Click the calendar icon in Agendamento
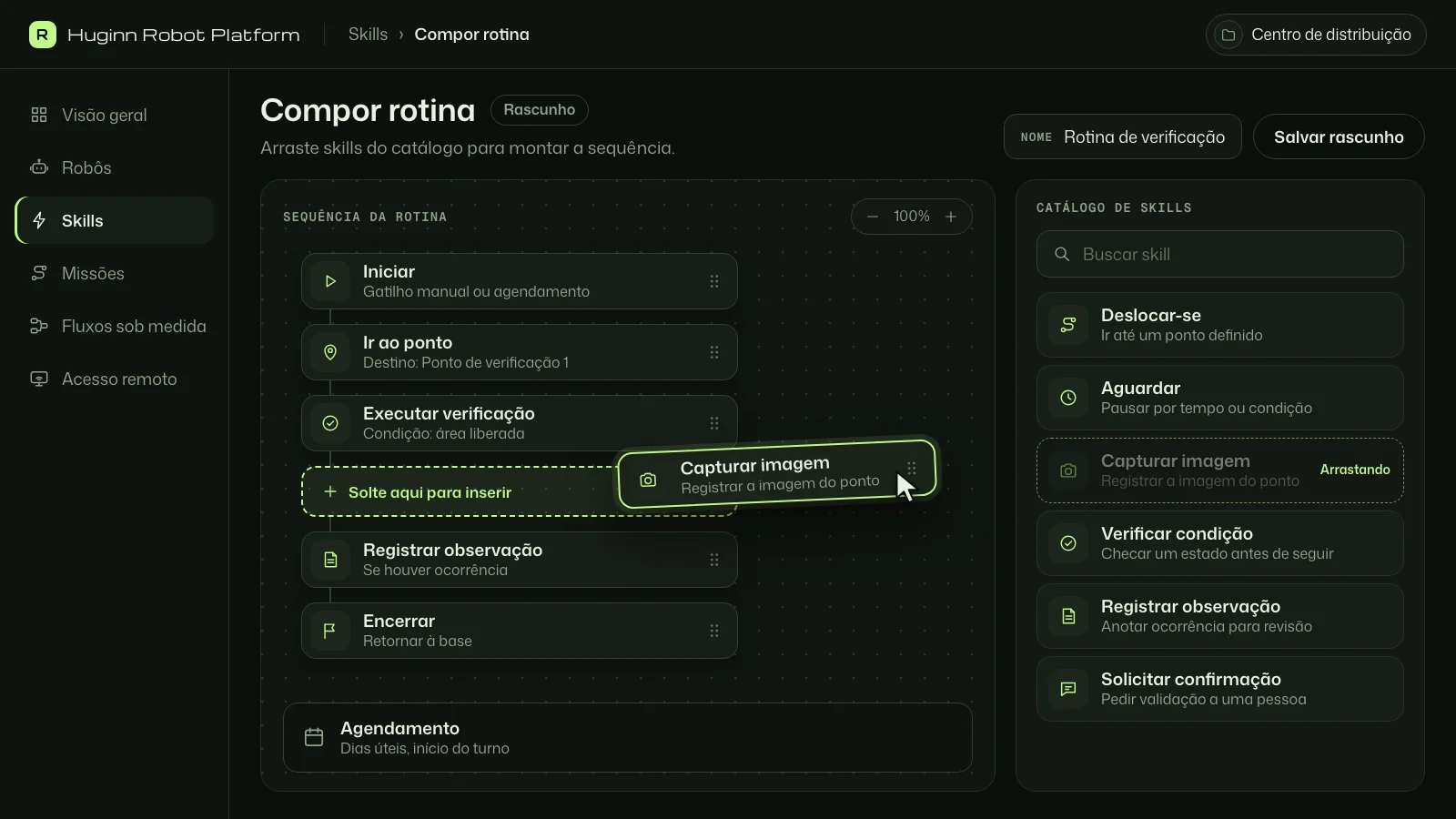The height and width of the screenshot is (819, 1456). click(314, 737)
